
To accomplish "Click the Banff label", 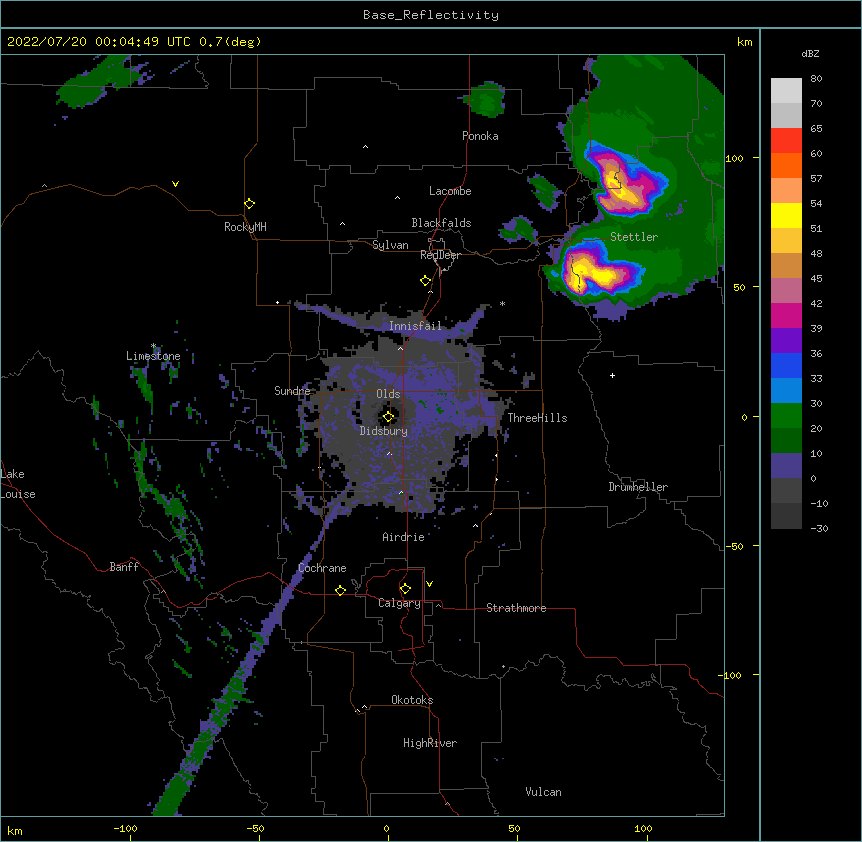I will [x=124, y=567].
